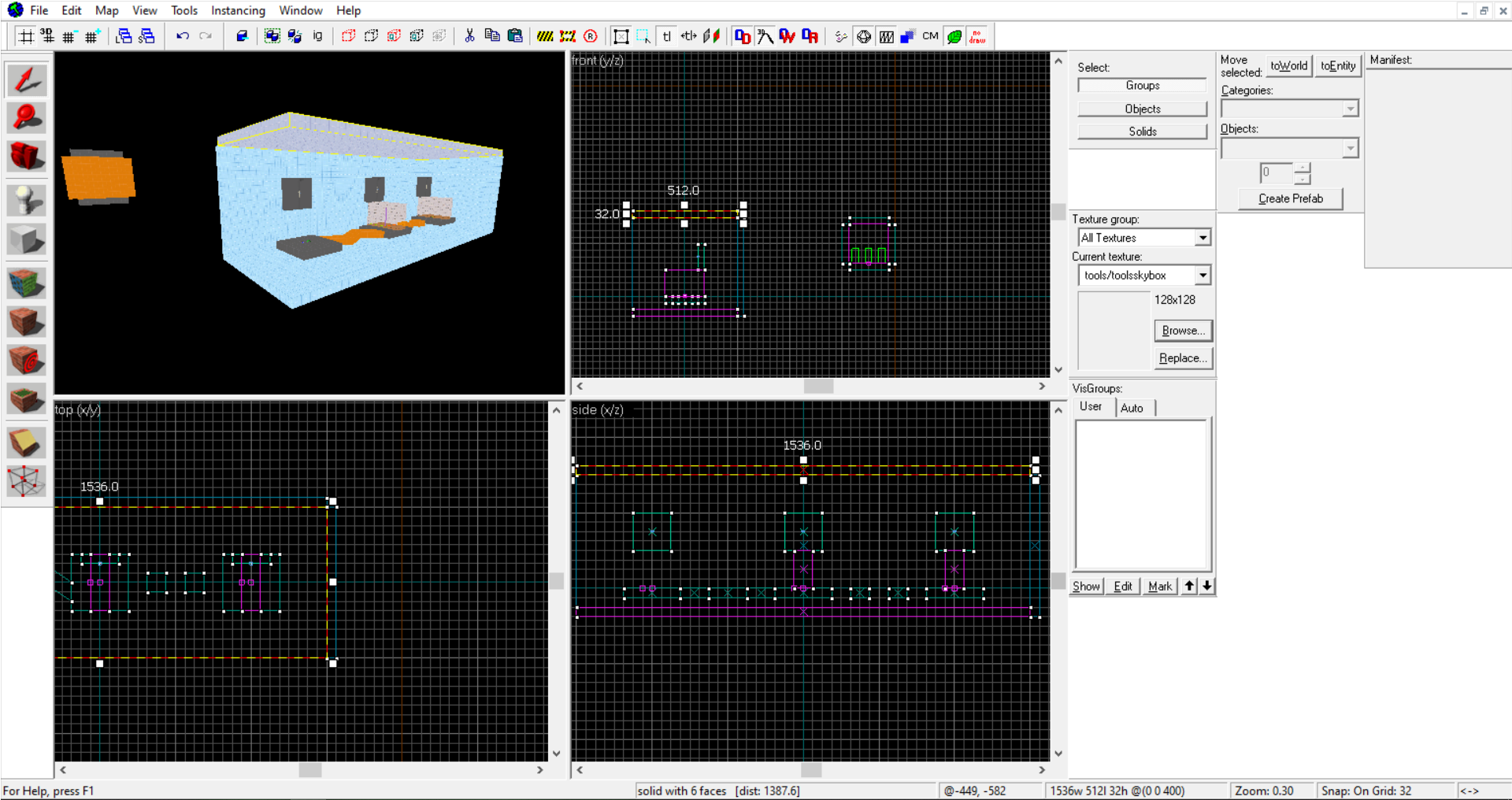Click the Copy icon in toolbar
This screenshot has height=800, width=1512.
click(x=492, y=36)
